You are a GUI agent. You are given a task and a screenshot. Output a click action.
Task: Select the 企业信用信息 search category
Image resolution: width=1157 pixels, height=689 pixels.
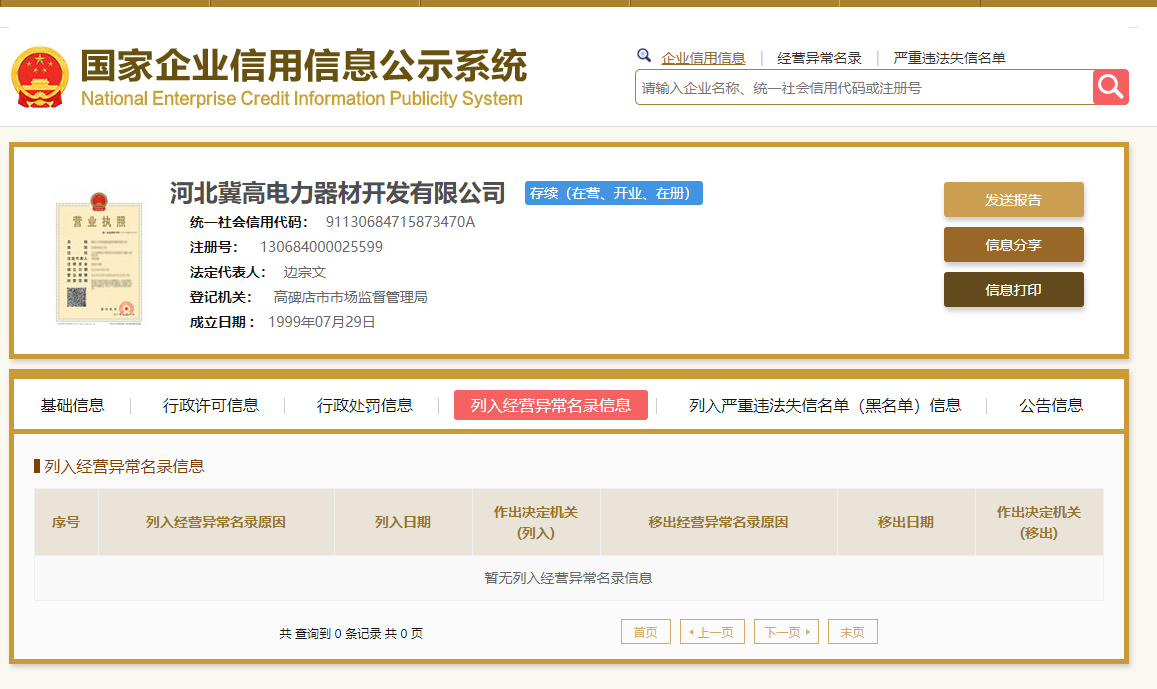(703, 58)
